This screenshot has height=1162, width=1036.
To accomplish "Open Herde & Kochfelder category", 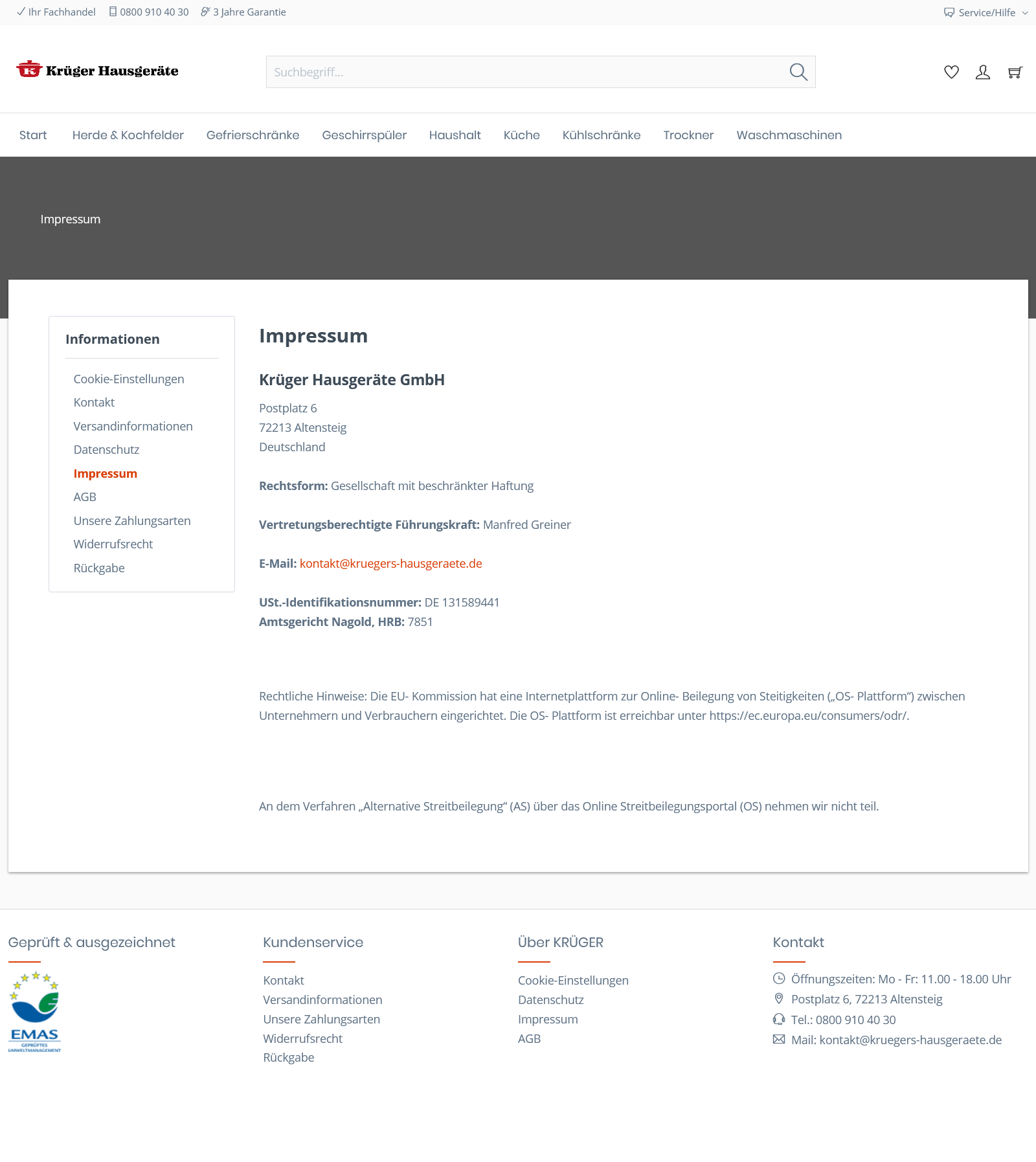I will 128,135.
